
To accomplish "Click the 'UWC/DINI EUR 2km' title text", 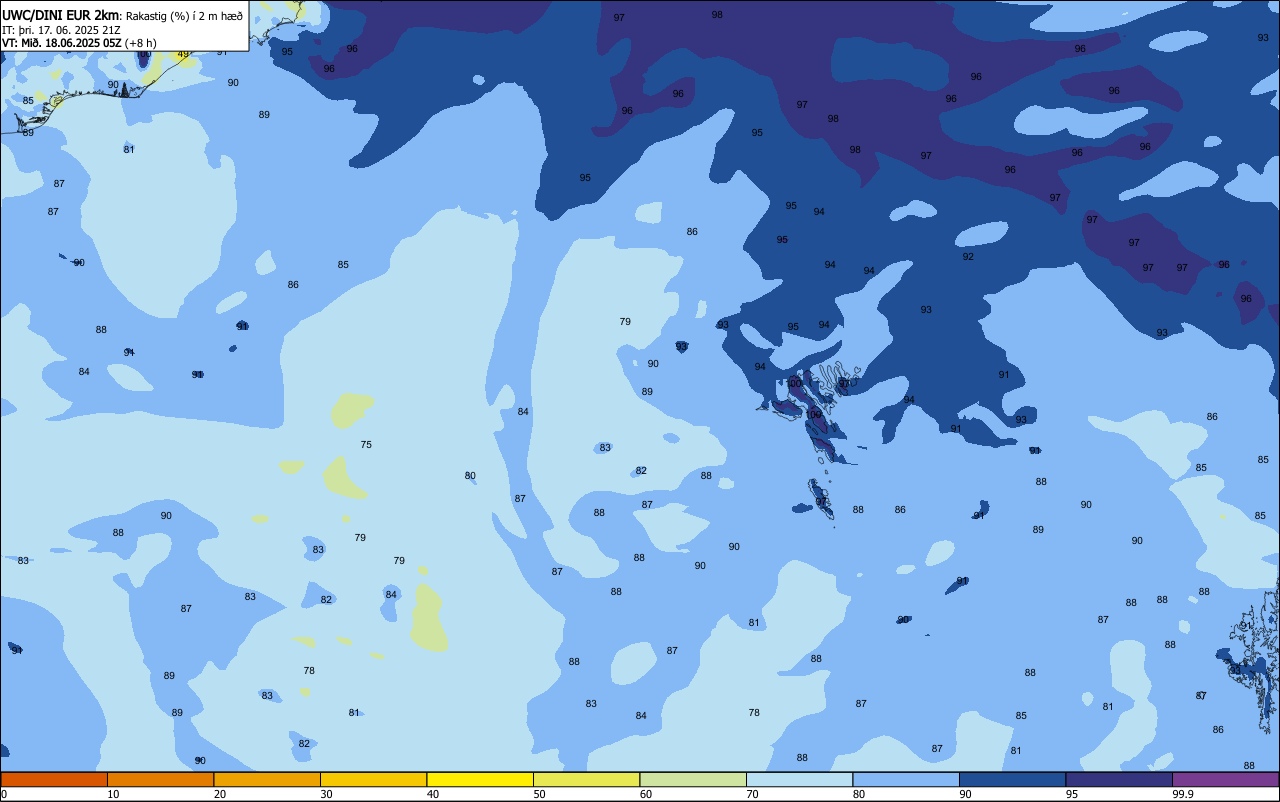I will [x=61, y=15].
